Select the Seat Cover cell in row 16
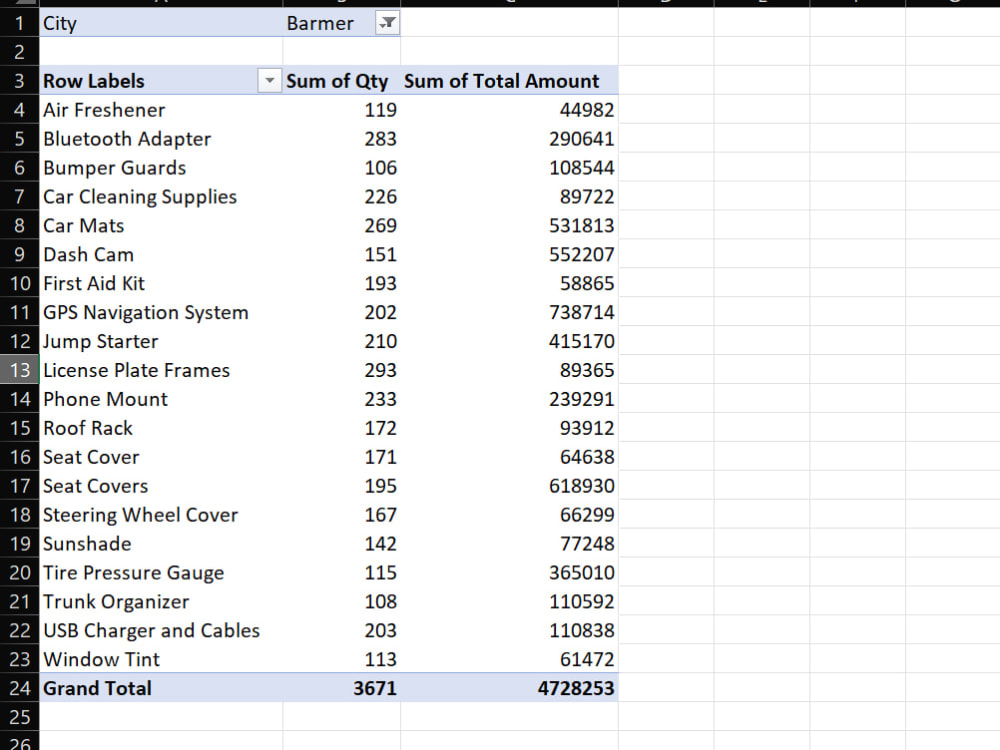Viewport: 1000px width, 750px height. (x=161, y=457)
